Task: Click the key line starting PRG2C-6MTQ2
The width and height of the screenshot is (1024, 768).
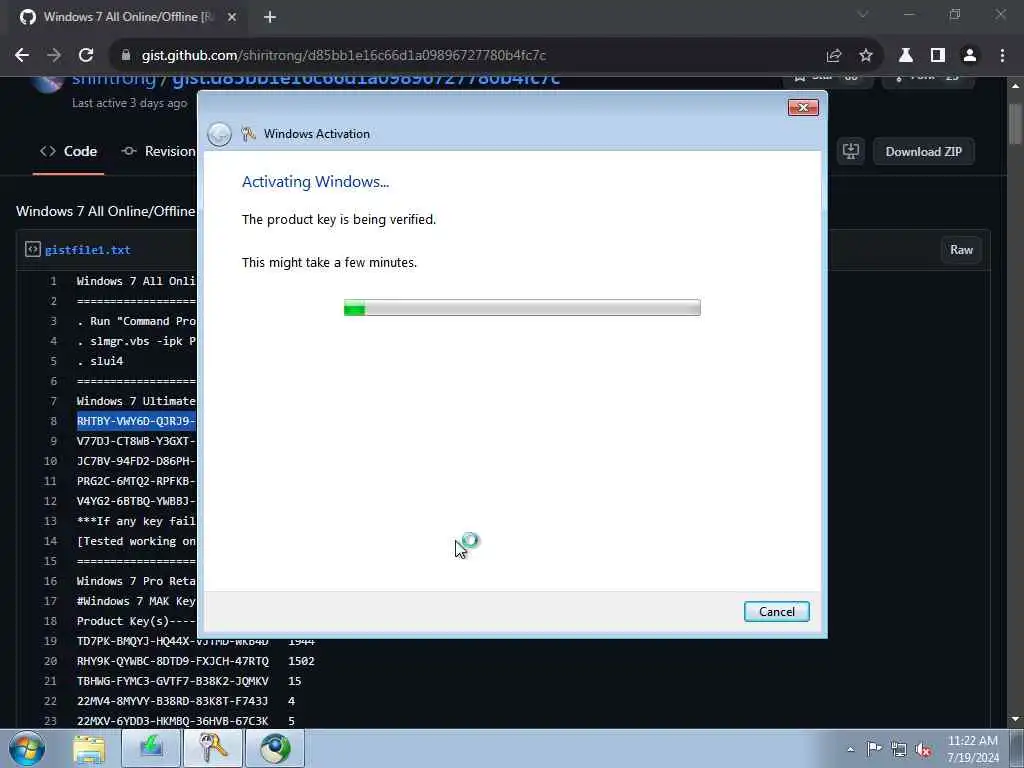Action: tap(136, 481)
